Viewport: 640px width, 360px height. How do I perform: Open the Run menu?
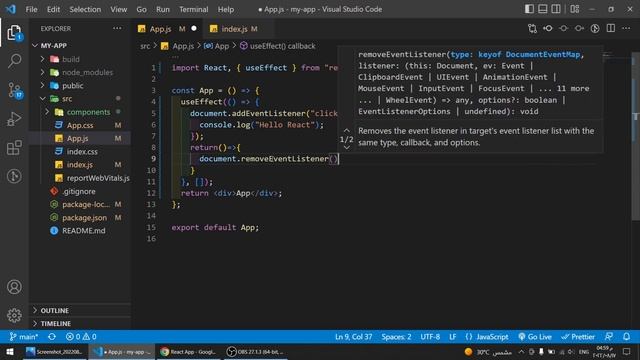pyautogui.click(x=162, y=9)
